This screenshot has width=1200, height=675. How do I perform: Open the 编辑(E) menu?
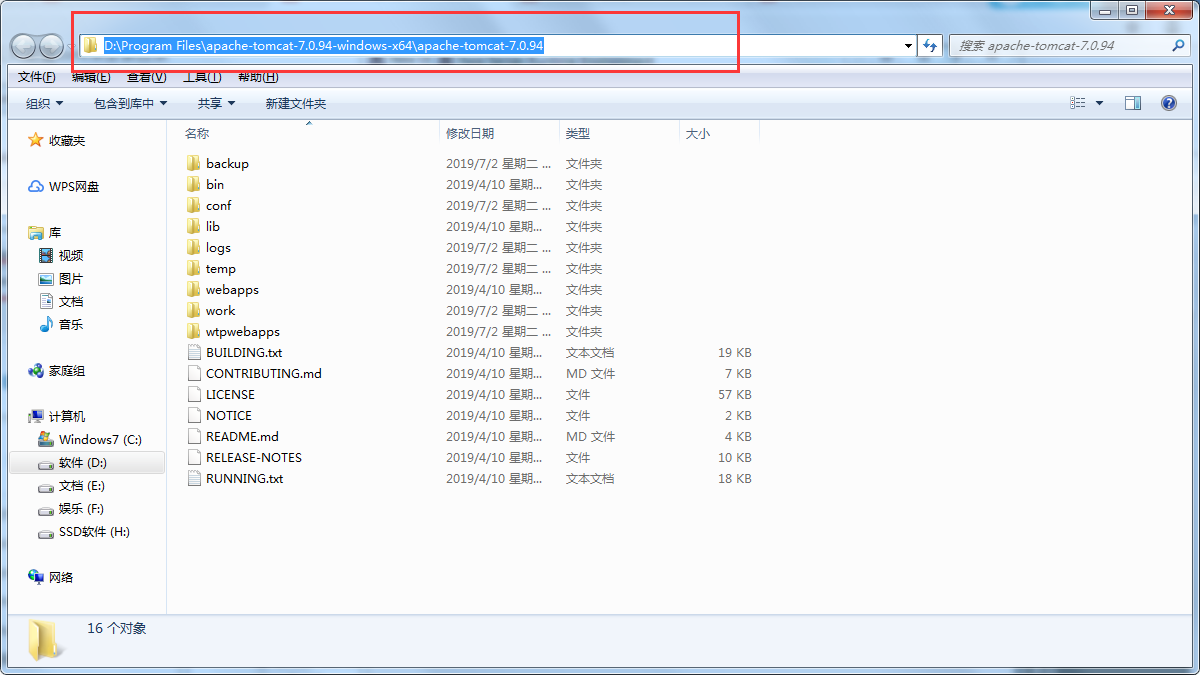tap(91, 77)
